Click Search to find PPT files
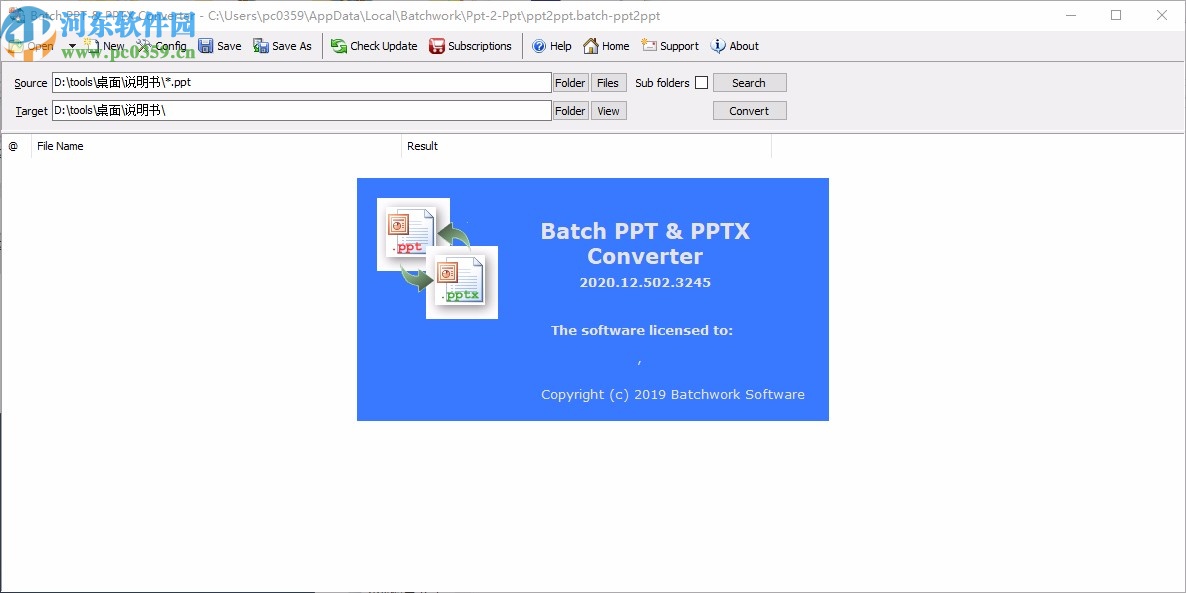Viewport: 1186px width, 593px height. click(x=749, y=82)
